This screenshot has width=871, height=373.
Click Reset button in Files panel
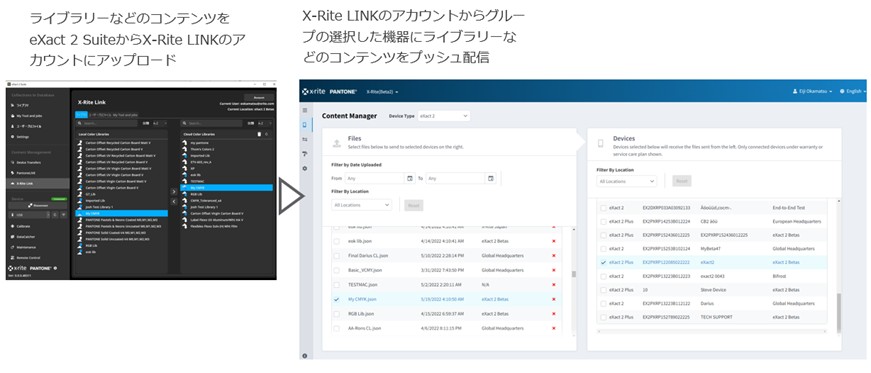(x=413, y=205)
